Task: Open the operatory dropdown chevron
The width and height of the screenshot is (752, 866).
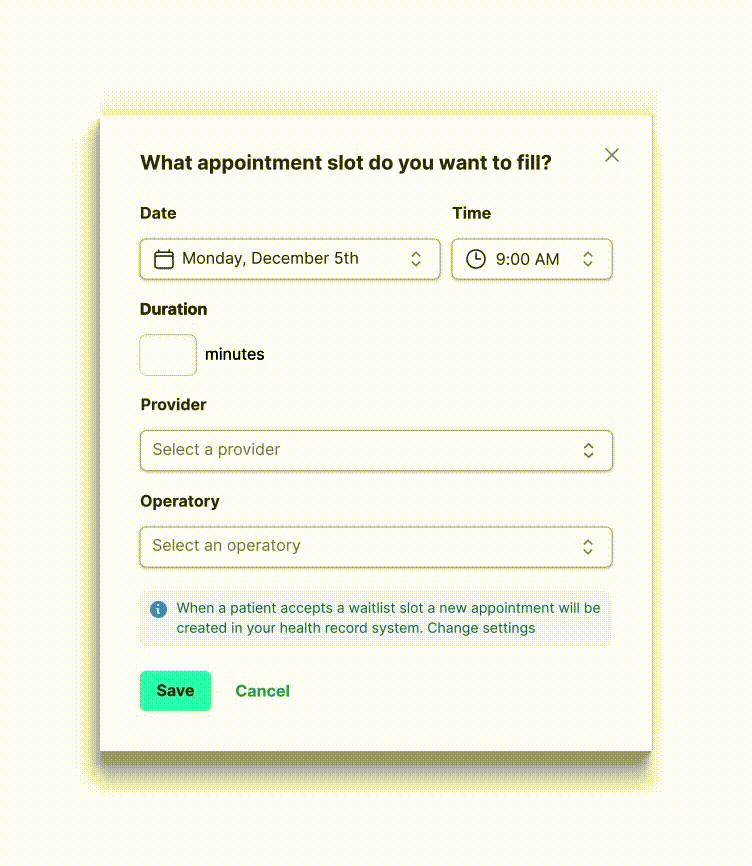Action: click(x=588, y=547)
